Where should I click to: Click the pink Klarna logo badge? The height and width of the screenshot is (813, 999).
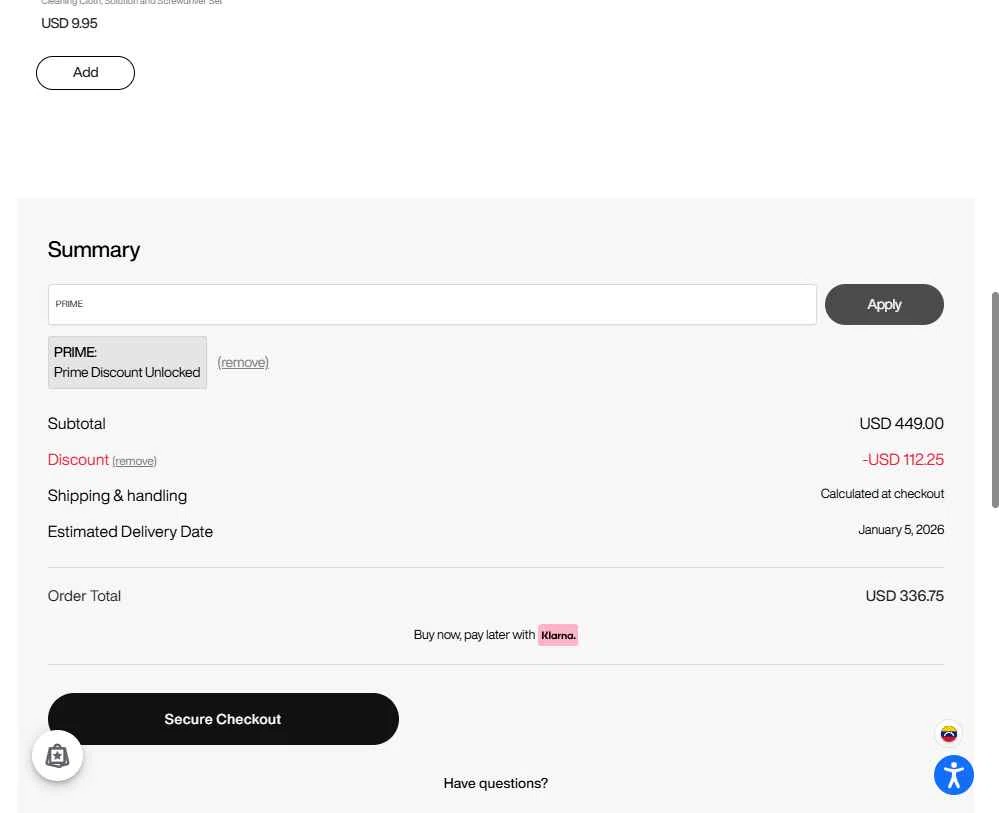558,635
